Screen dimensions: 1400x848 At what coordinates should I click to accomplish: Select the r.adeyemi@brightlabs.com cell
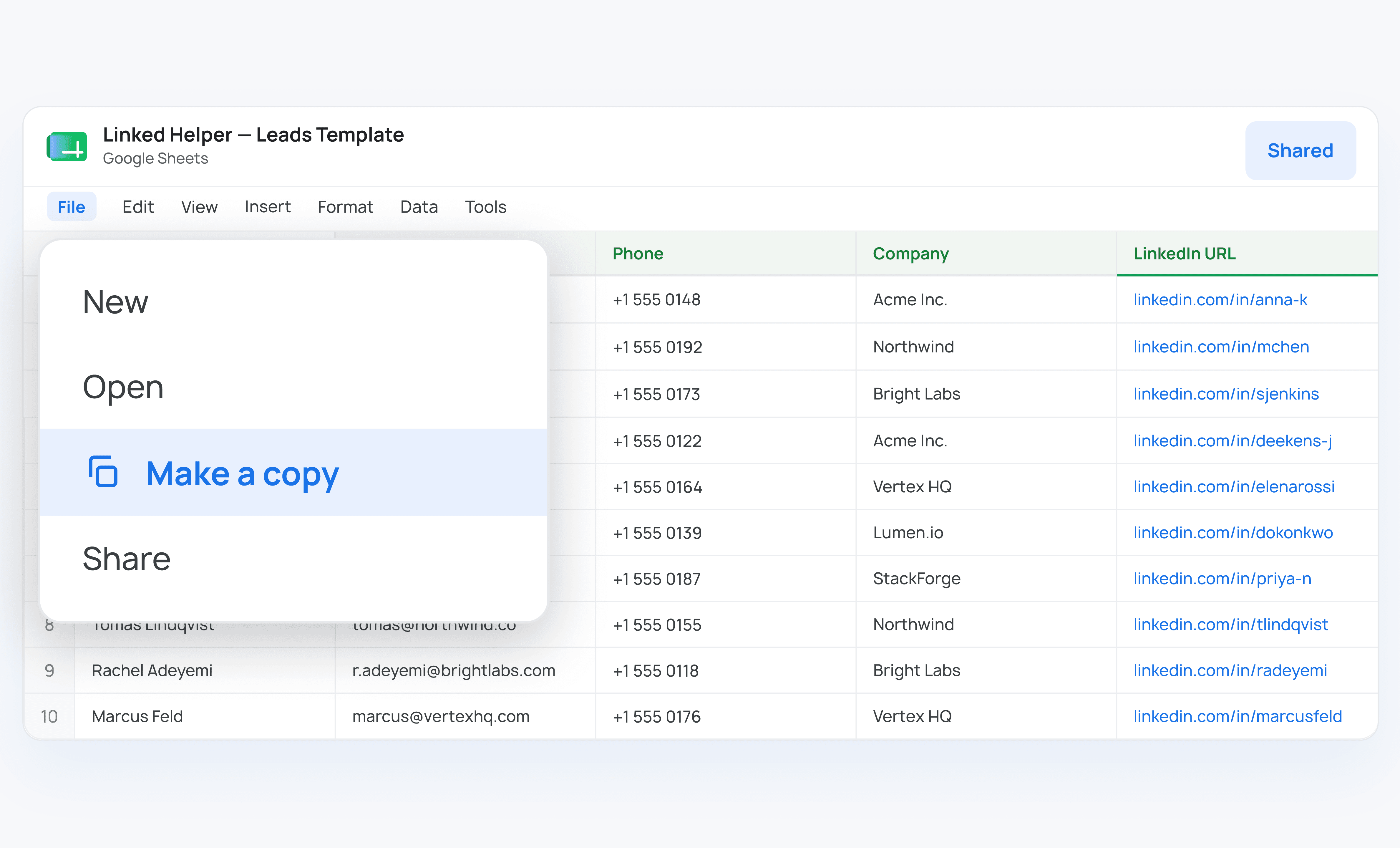click(x=465, y=671)
